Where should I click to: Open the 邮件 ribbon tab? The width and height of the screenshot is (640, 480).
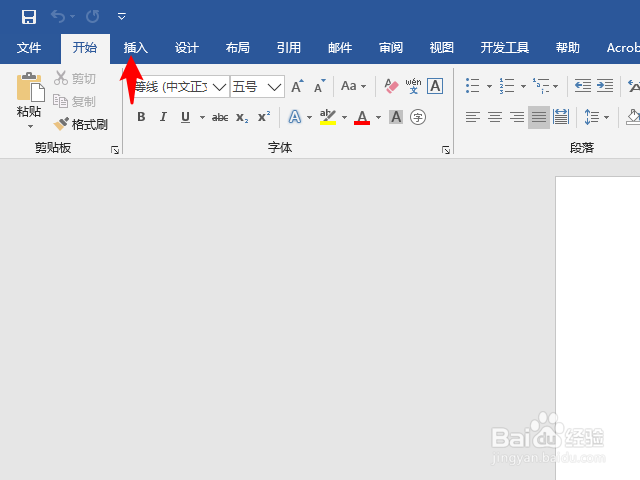click(340, 48)
